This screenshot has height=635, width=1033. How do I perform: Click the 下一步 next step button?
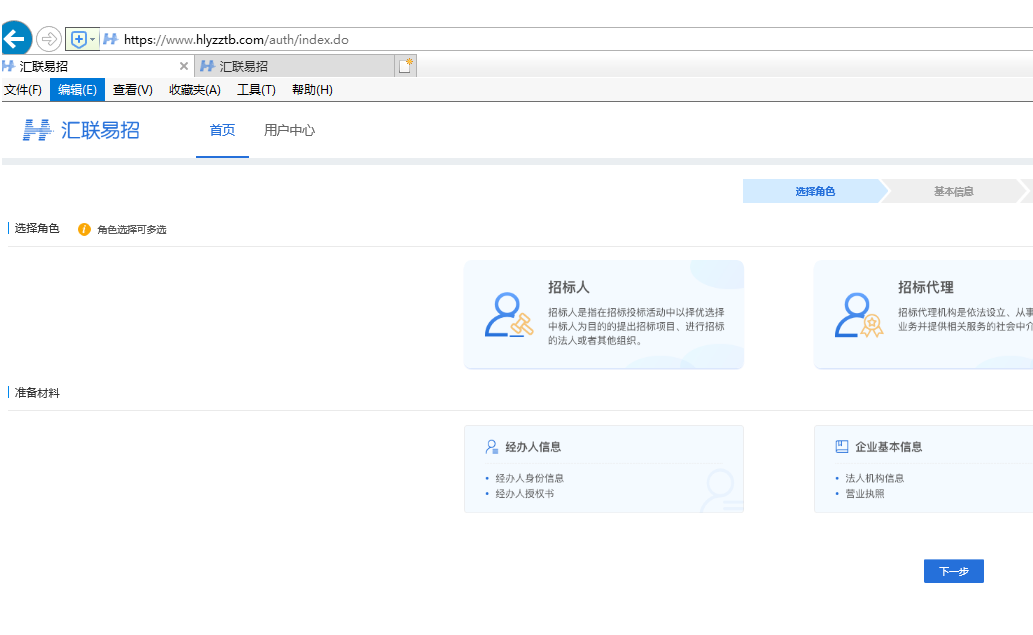pyautogui.click(x=953, y=571)
